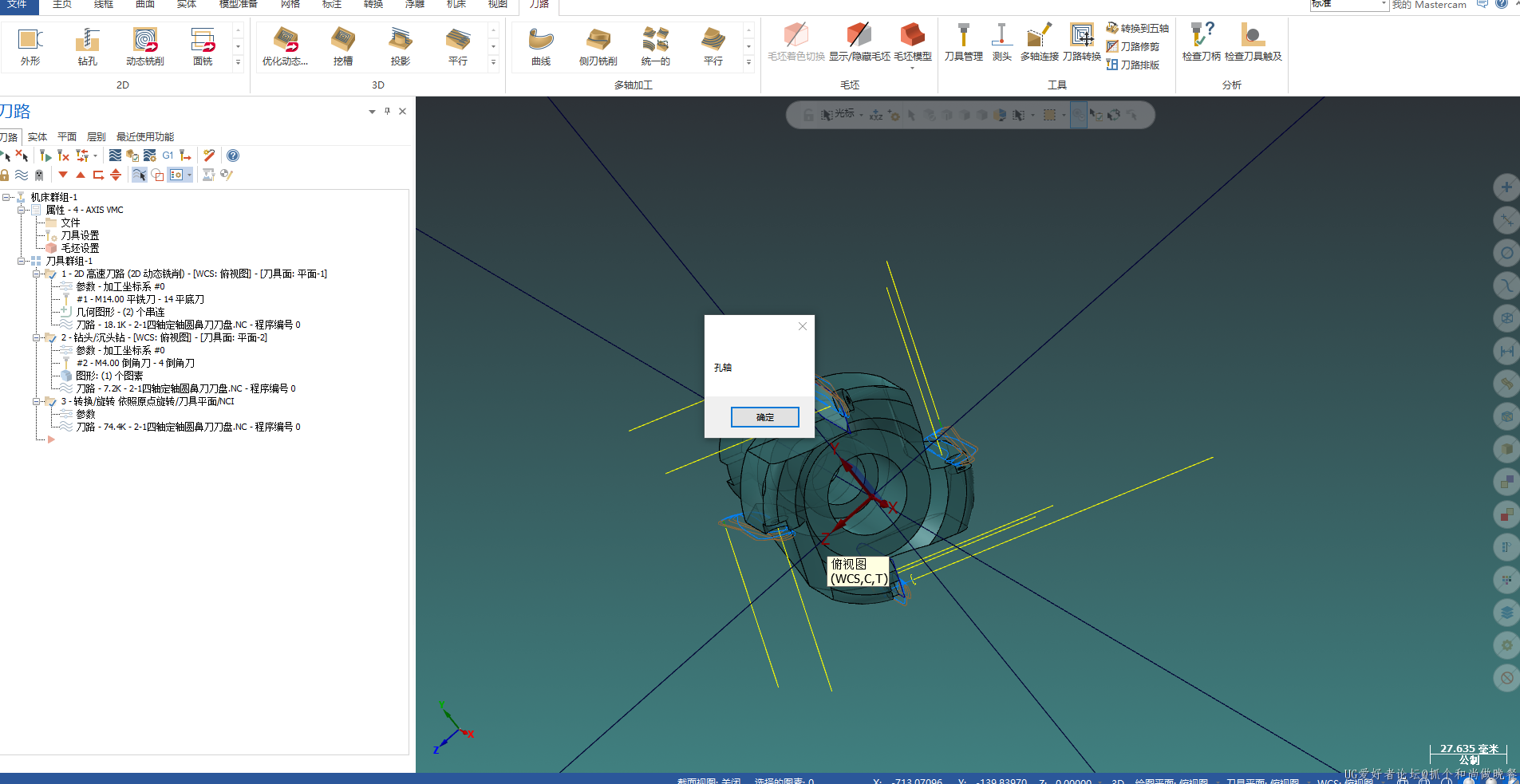The width and height of the screenshot is (1520, 784).
Task: Collapse the 机床群组-1 tree node
Action: point(6,197)
